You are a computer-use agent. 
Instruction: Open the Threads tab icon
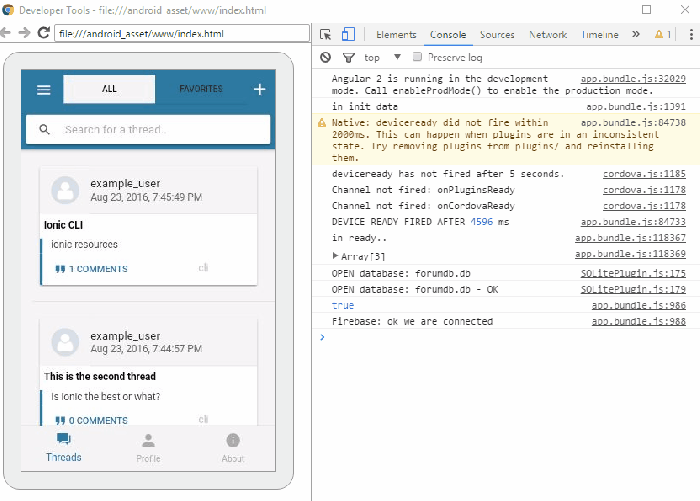click(x=63, y=439)
